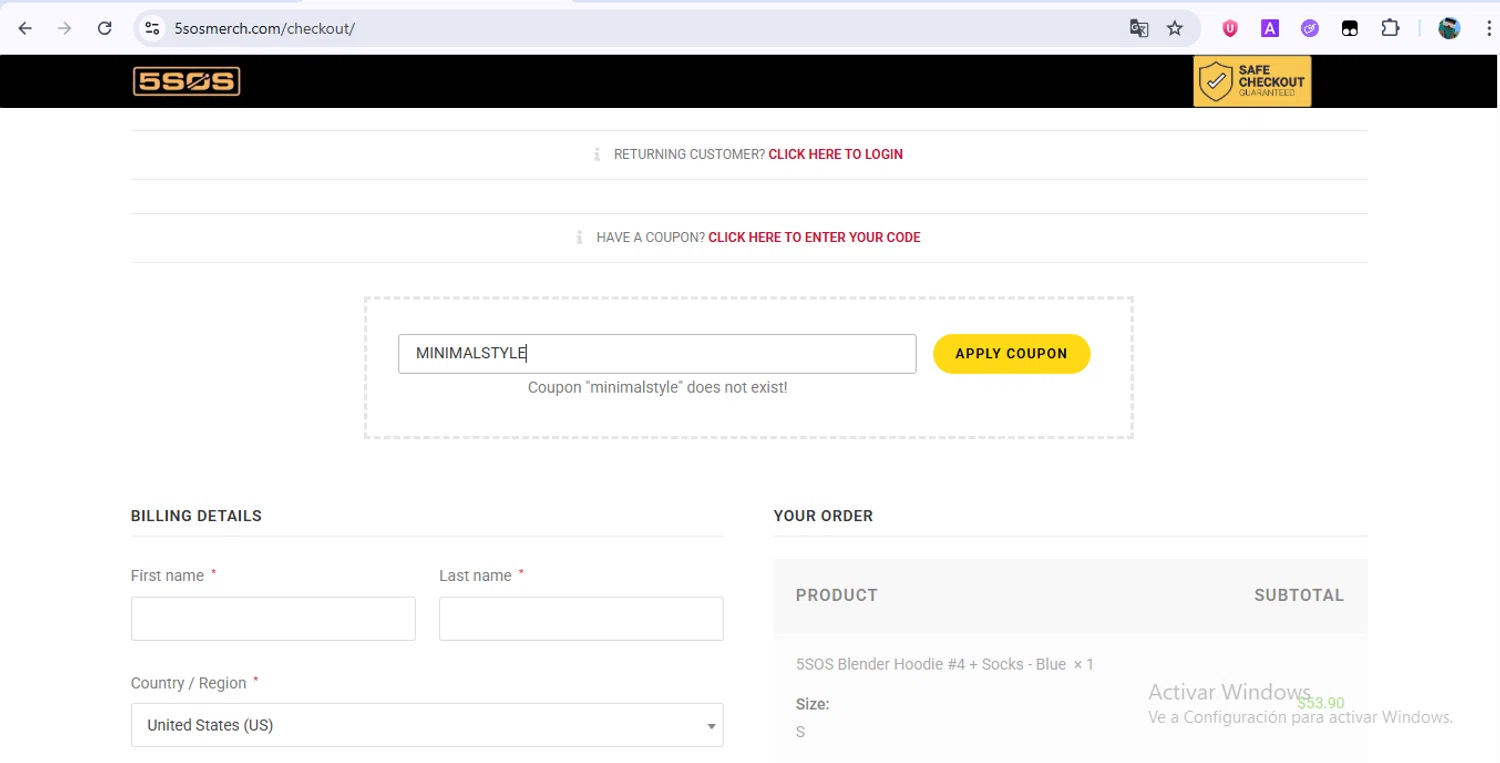
Task: Click the Your Order heading
Action: coord(823,516)
